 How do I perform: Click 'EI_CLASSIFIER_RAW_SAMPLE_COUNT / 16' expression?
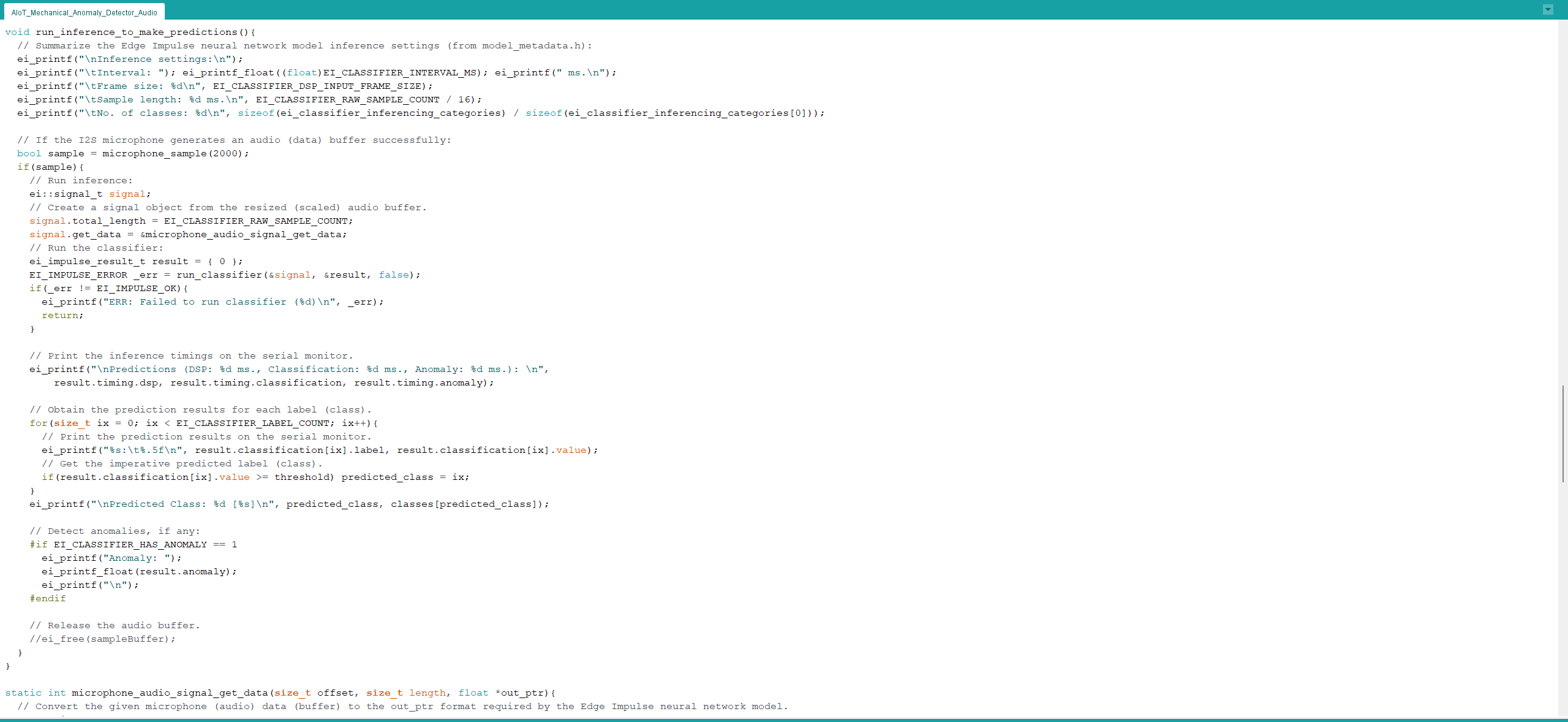point(363,99)
